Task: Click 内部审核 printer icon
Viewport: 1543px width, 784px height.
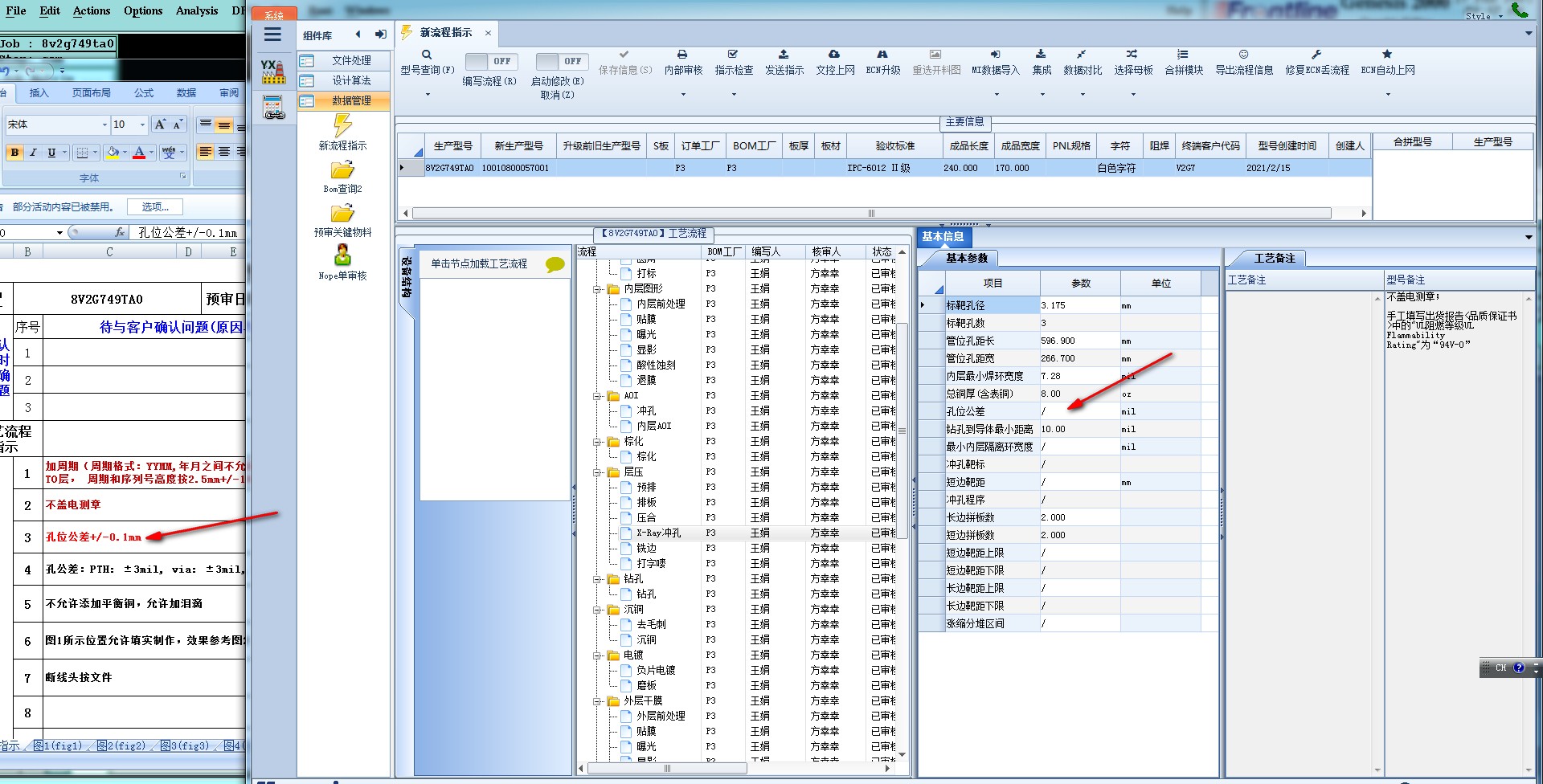Action: 682,55
